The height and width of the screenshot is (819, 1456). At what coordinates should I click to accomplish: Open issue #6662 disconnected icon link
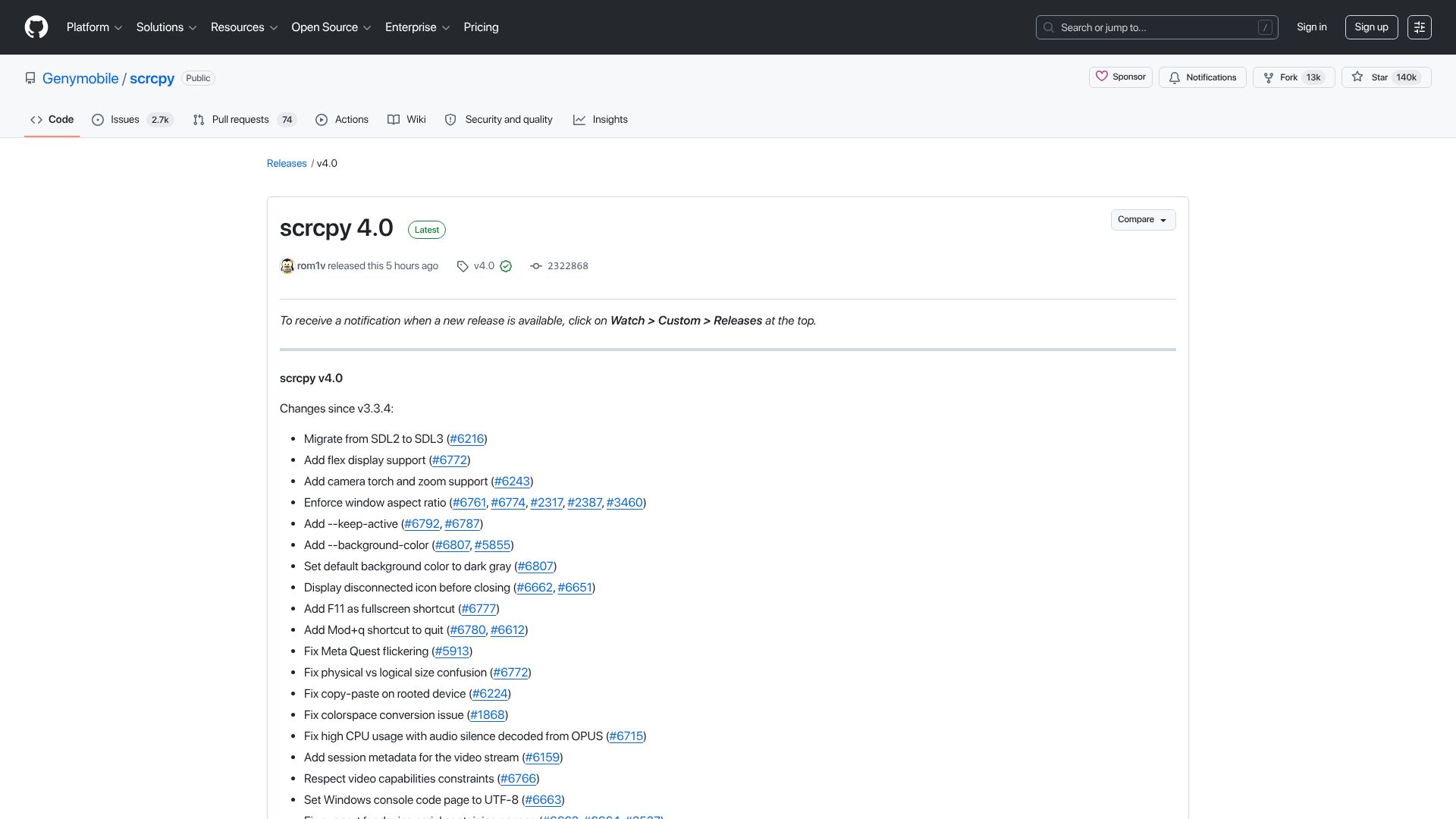coord(535,588)
